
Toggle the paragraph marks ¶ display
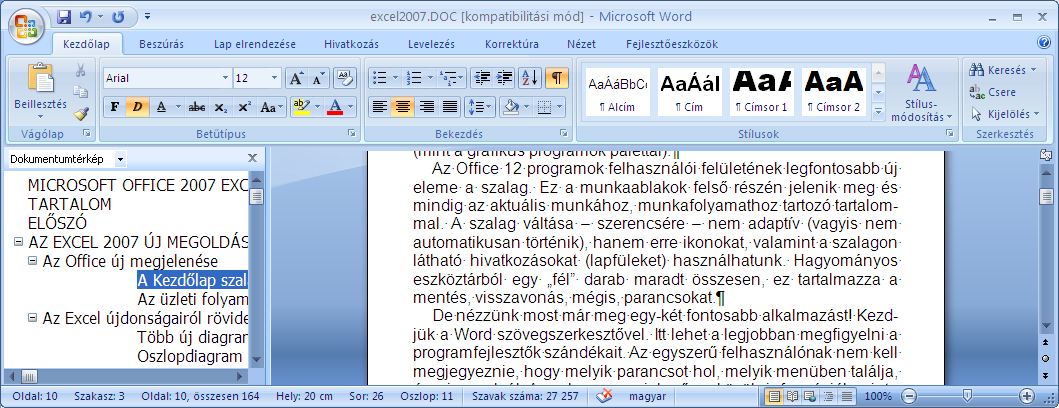point(557,78)
